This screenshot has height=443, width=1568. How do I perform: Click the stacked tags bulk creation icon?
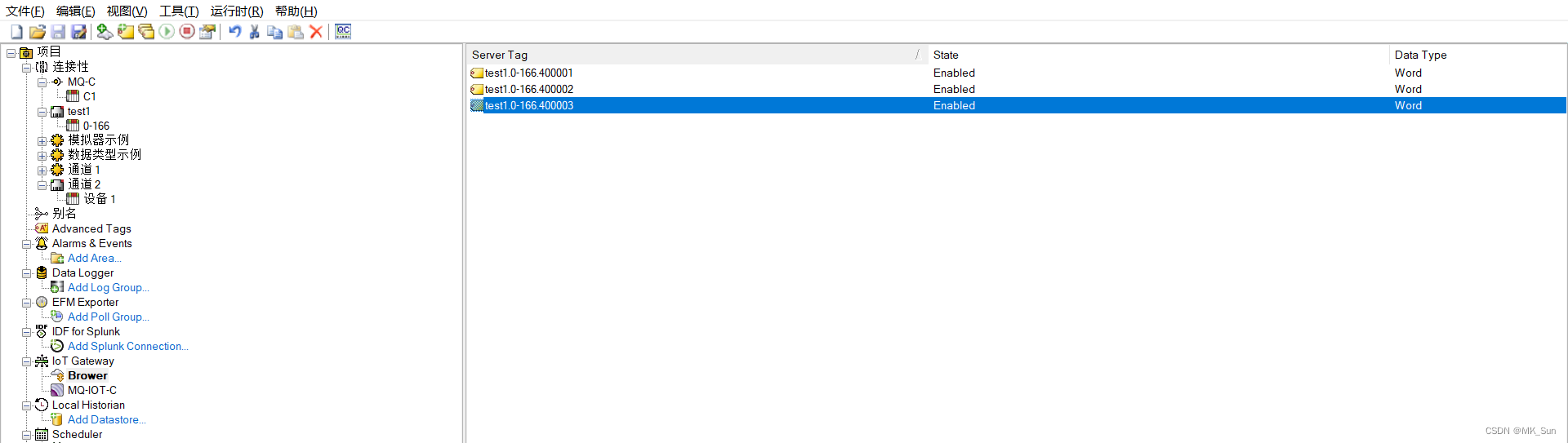coord(146,32)
